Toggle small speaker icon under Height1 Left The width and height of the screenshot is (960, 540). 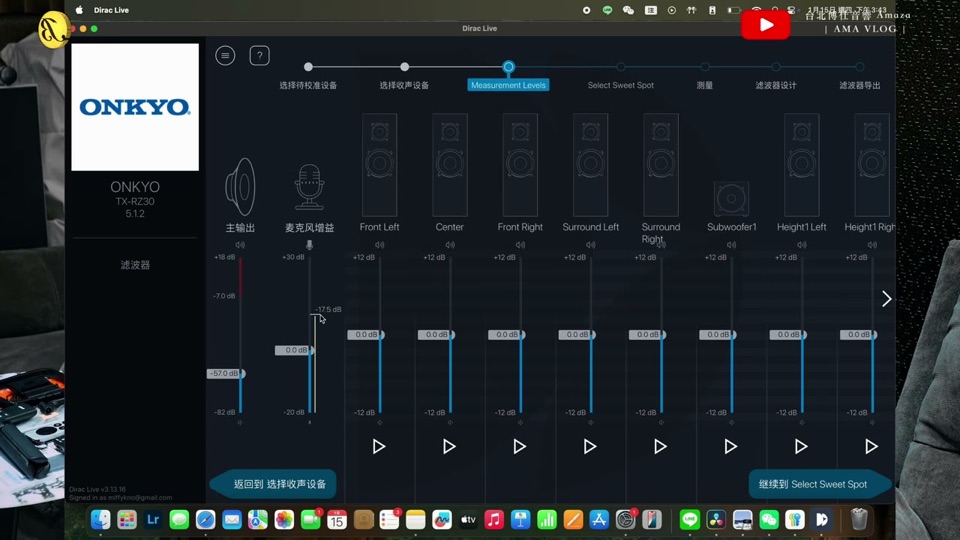tap(802, 245)
